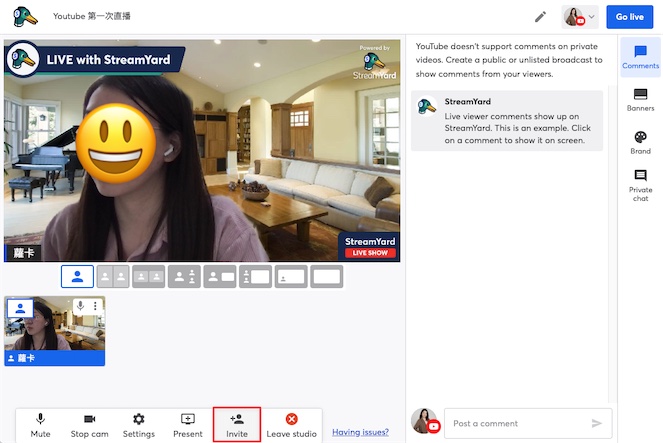Image resolution: width=663 pixels, height=443 pixels.
Task: Mute participant mic on thumbnail
Action: [80, 306]
